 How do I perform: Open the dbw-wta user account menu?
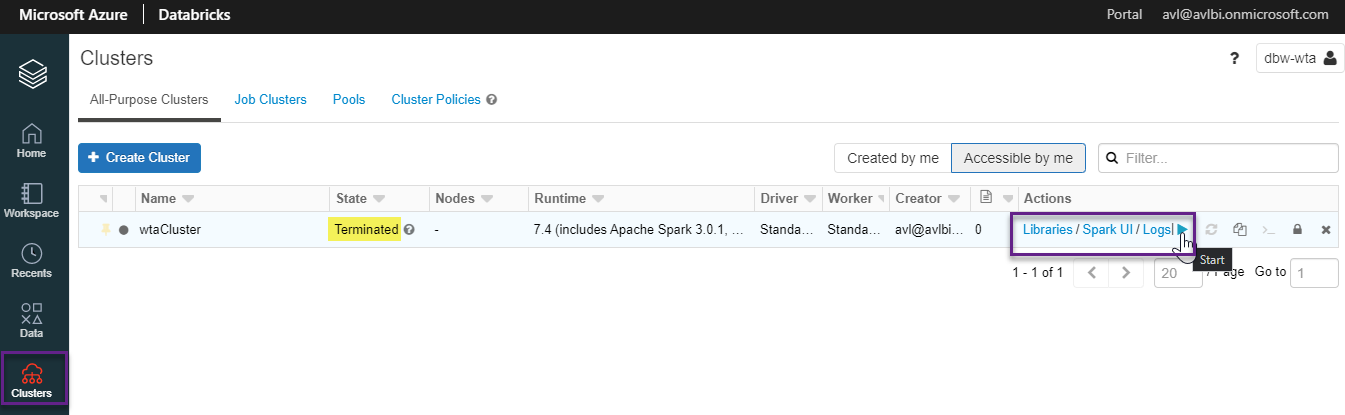(1298, 58)
